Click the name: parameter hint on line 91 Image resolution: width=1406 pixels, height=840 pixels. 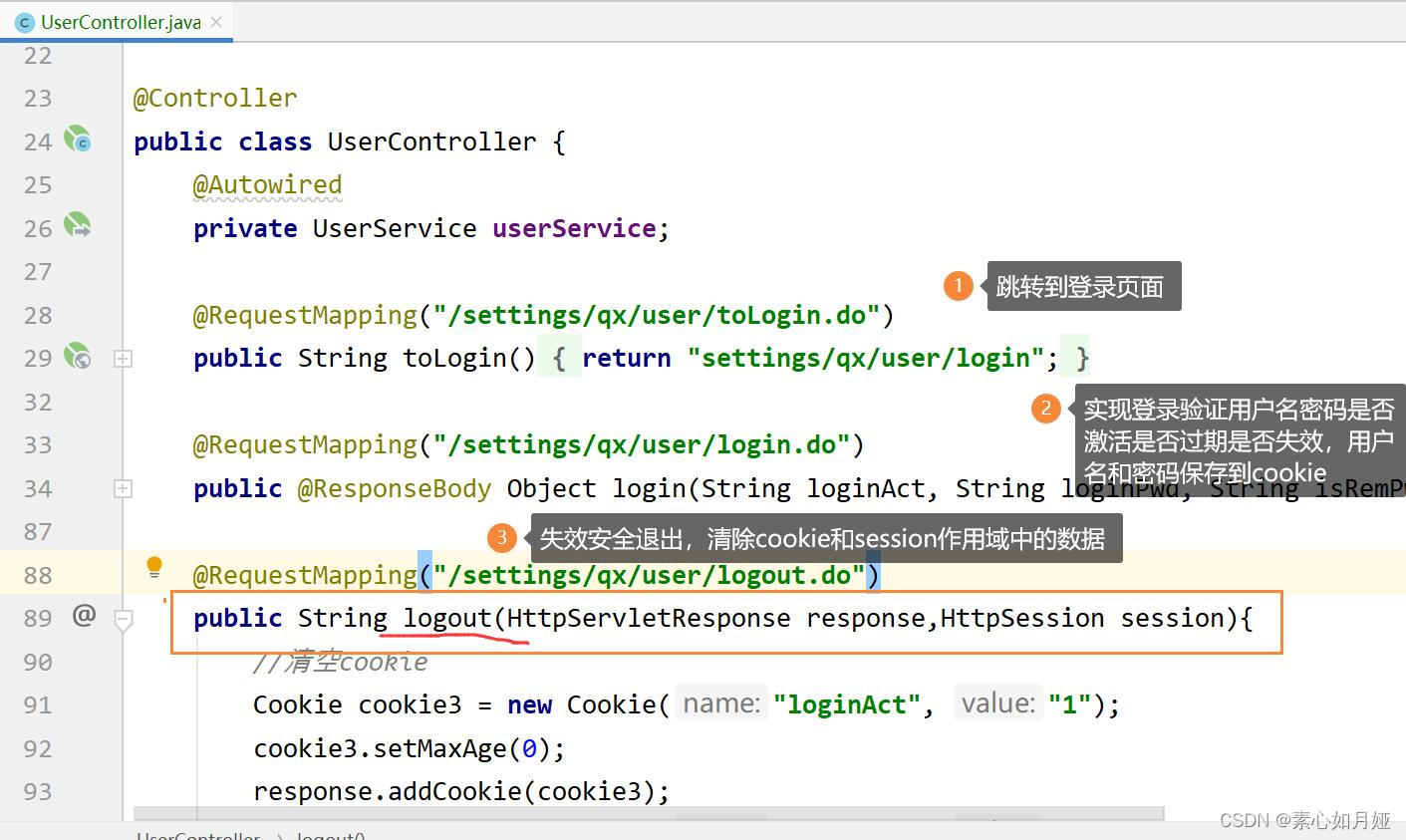pos(721,703)
